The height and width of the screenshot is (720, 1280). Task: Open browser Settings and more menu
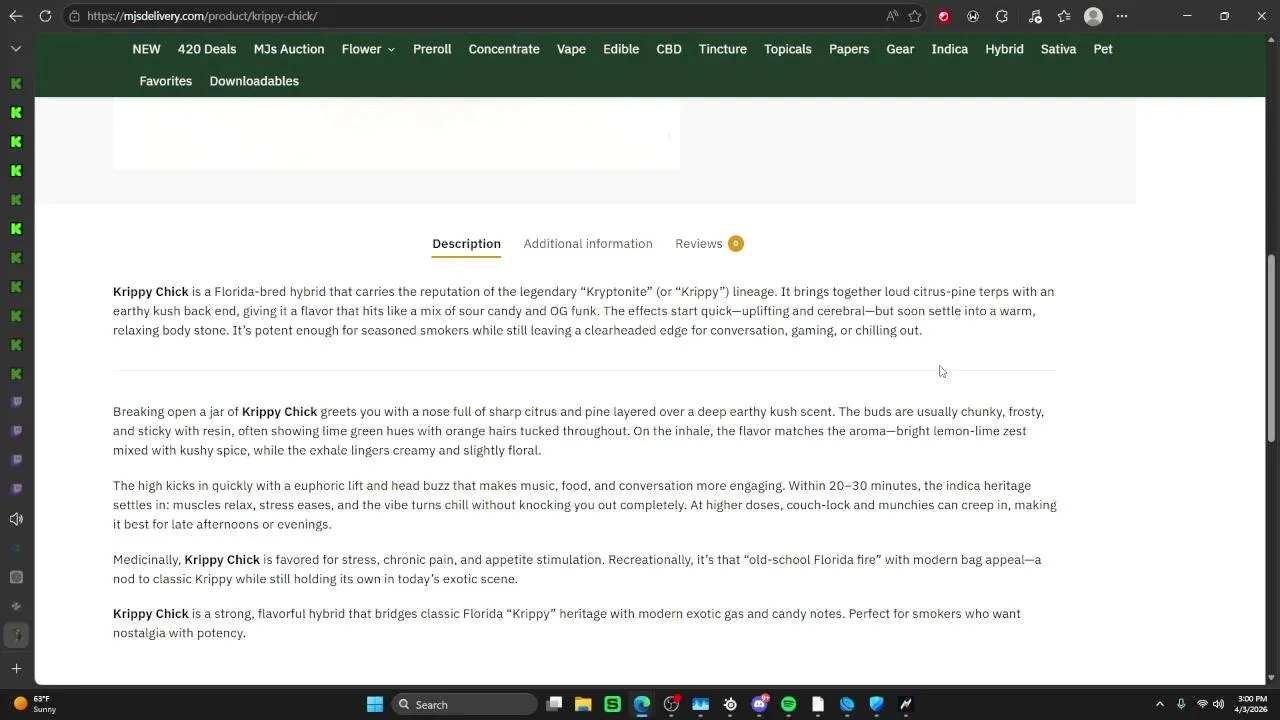1122,16
